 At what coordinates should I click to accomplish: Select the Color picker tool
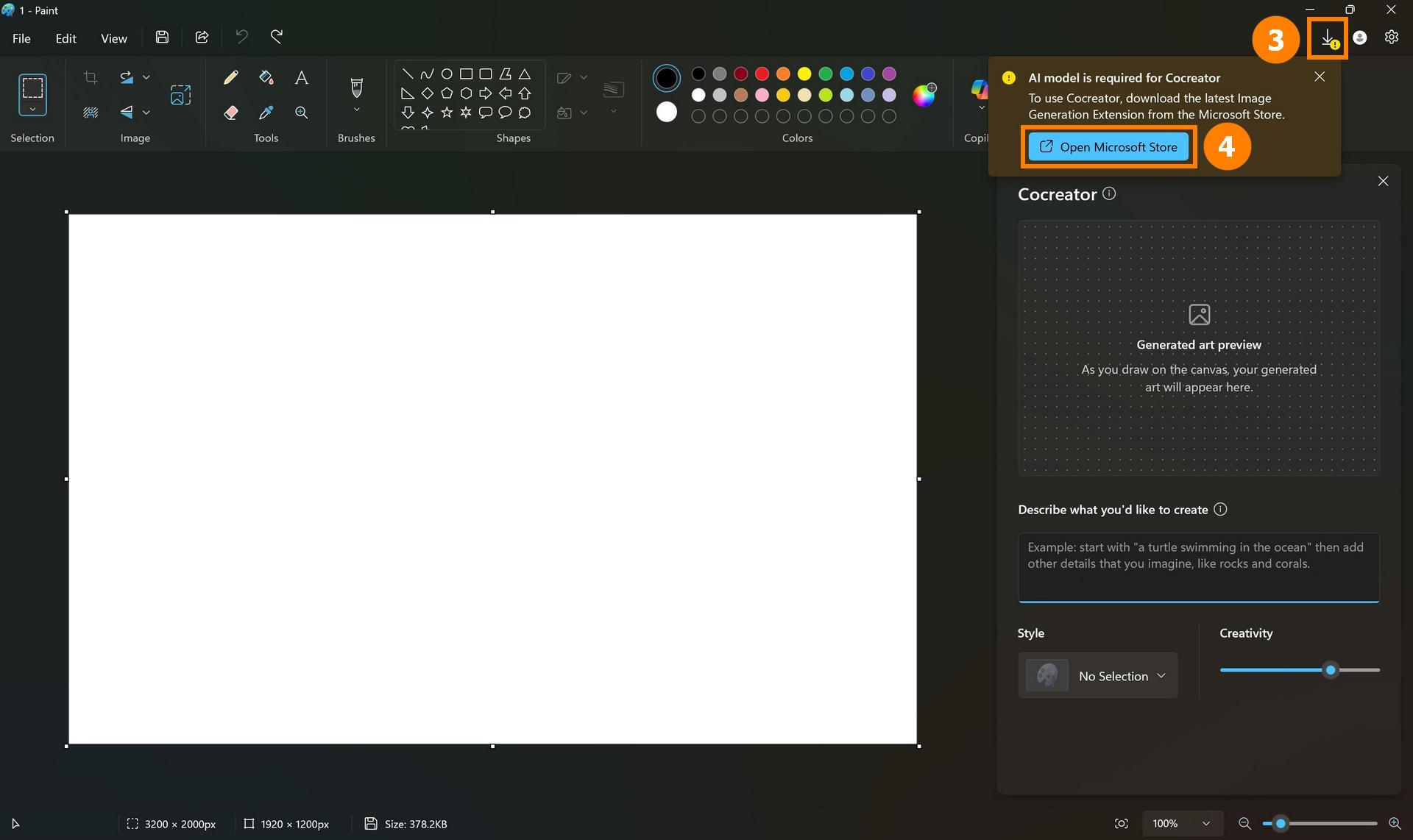coord(266,112)
